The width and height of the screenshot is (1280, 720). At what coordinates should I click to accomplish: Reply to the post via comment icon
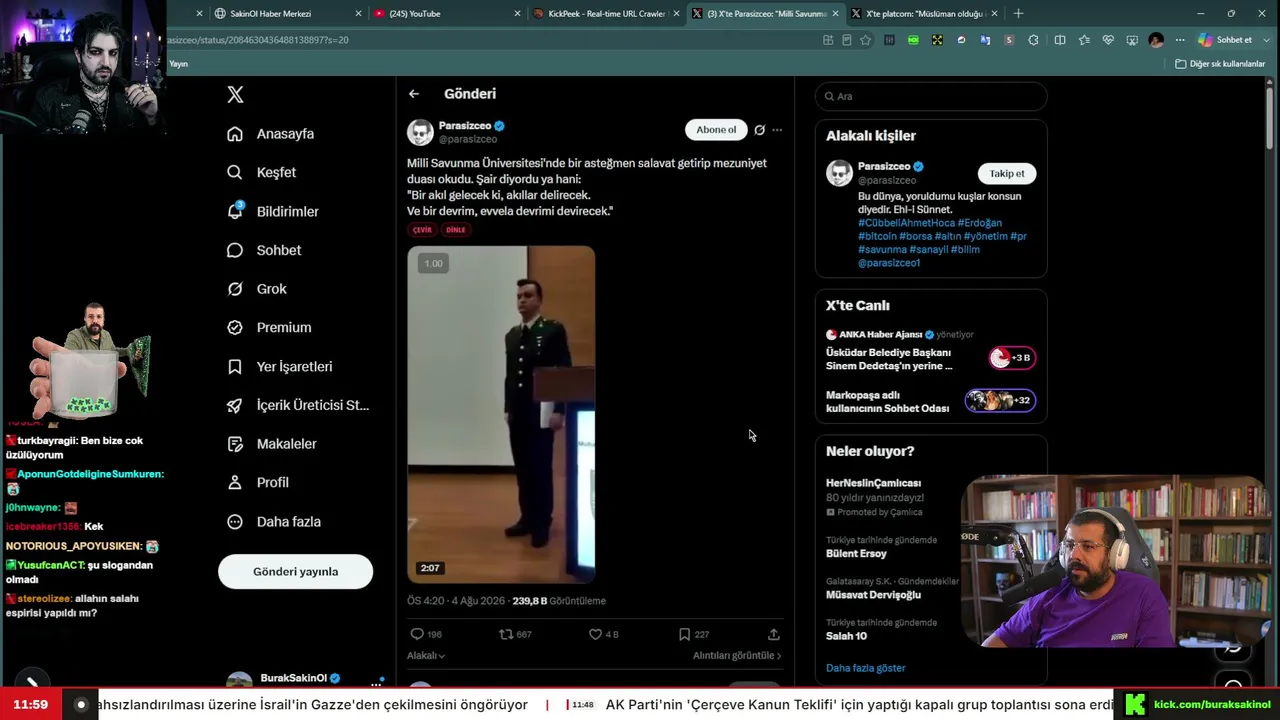(417, 634)
